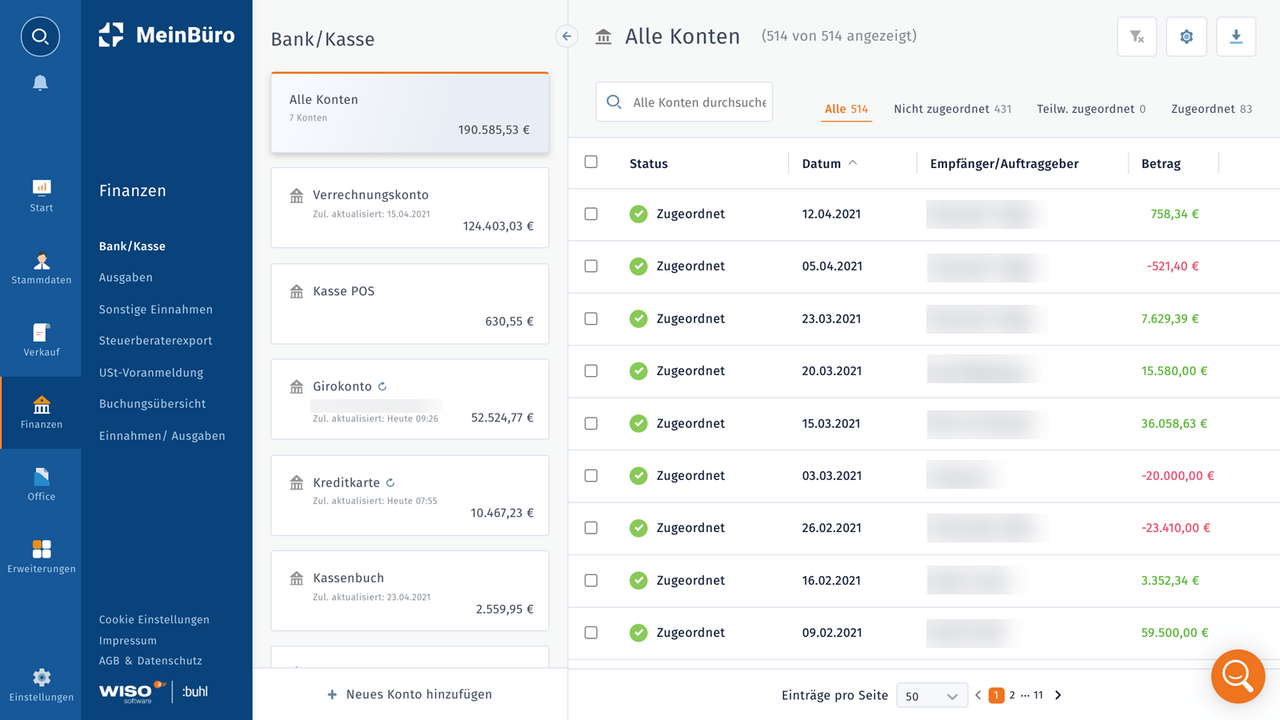Check the row dated 12.04.2021
1280x720 pixels.
[x=591, y=214]
